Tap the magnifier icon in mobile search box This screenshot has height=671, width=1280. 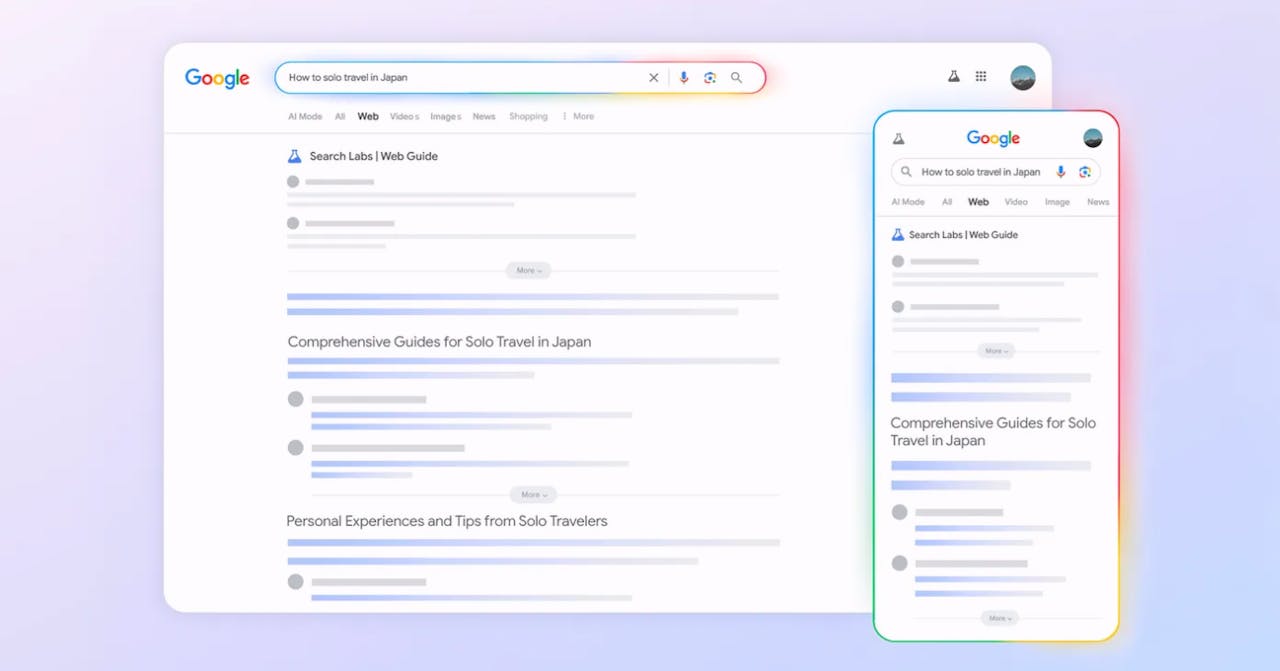(x=907, y=172)
